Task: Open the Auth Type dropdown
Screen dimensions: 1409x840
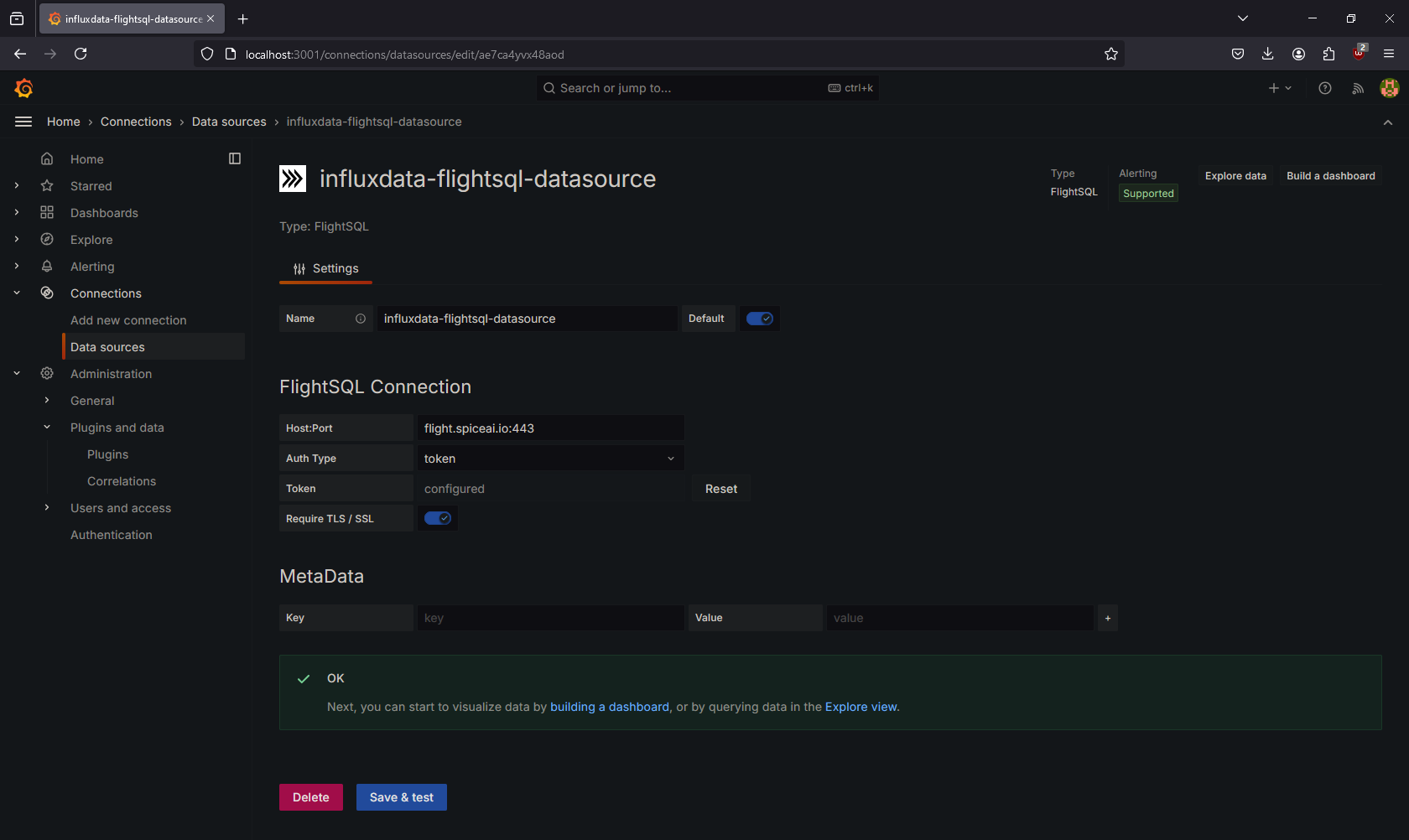Action: point(550,459)
